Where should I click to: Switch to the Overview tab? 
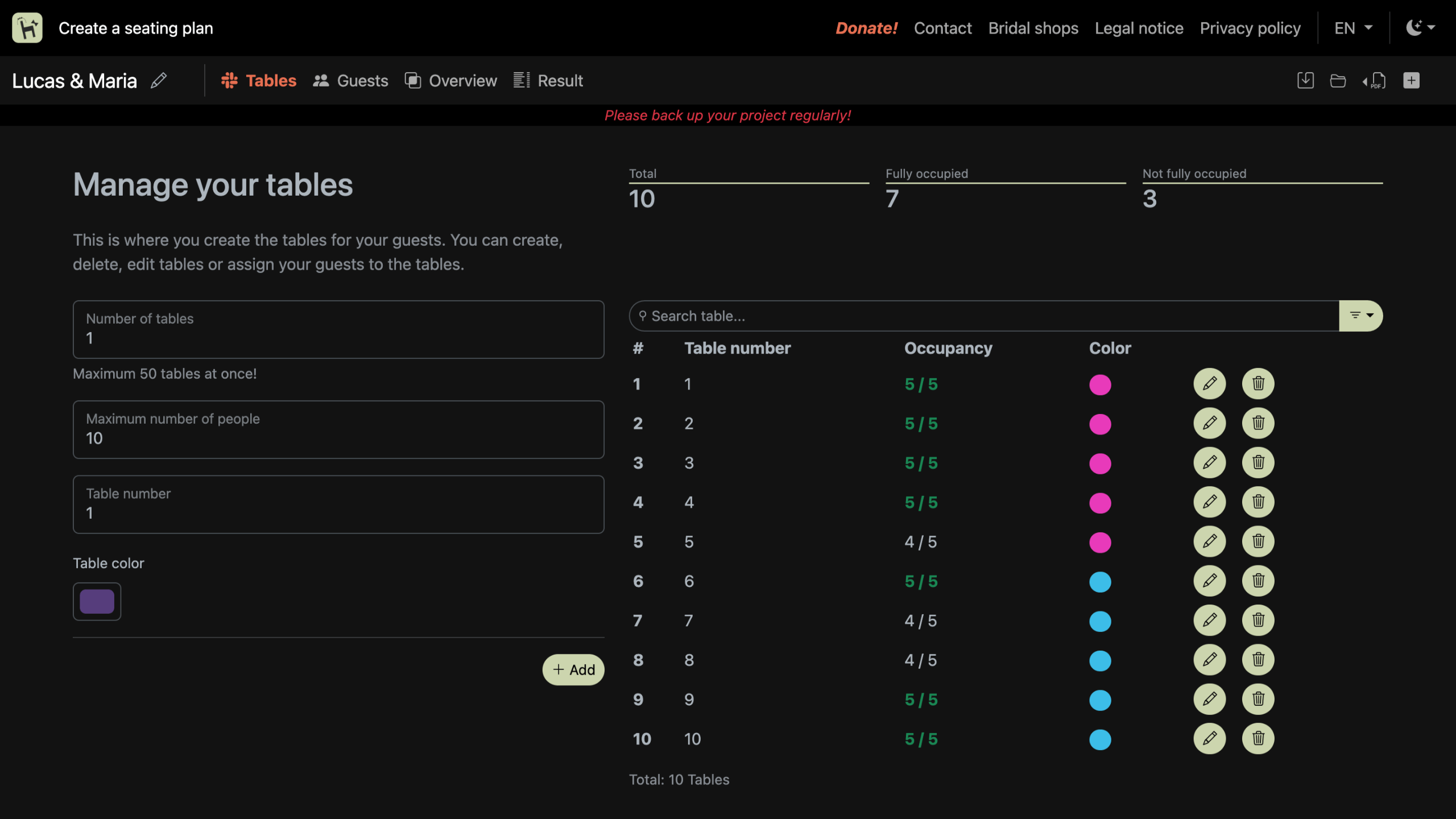451,81
